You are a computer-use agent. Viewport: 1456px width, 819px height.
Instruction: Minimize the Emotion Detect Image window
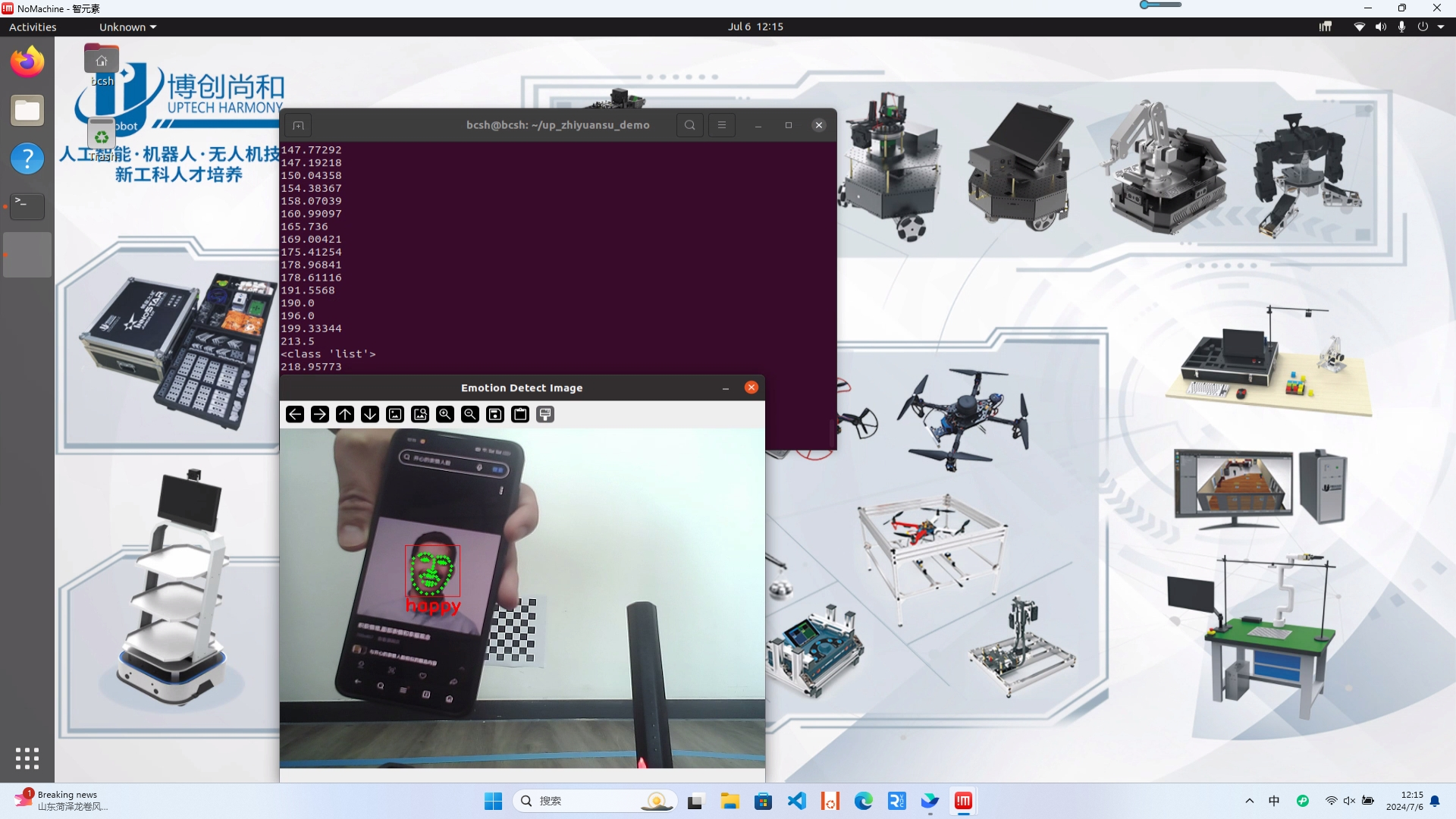pyautogui.click(x=726, y=388)
